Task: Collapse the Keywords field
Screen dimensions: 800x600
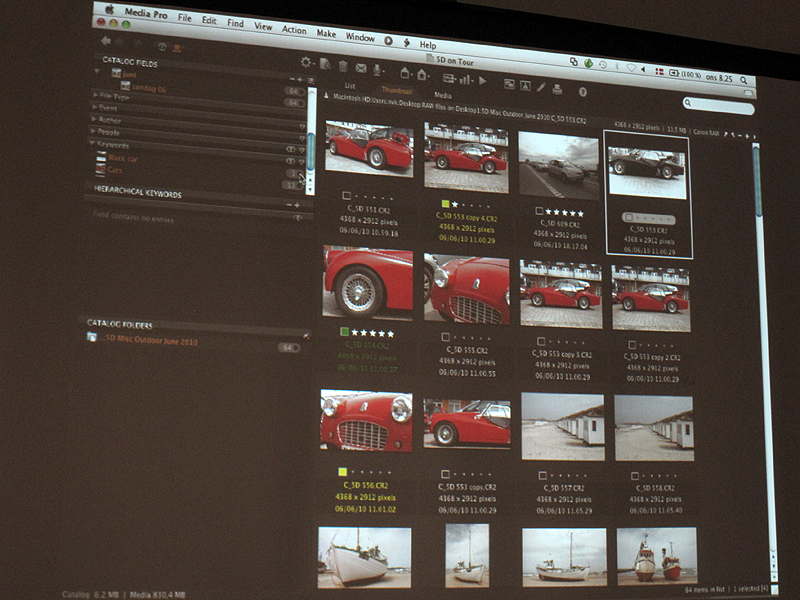Action: point(93,145)
